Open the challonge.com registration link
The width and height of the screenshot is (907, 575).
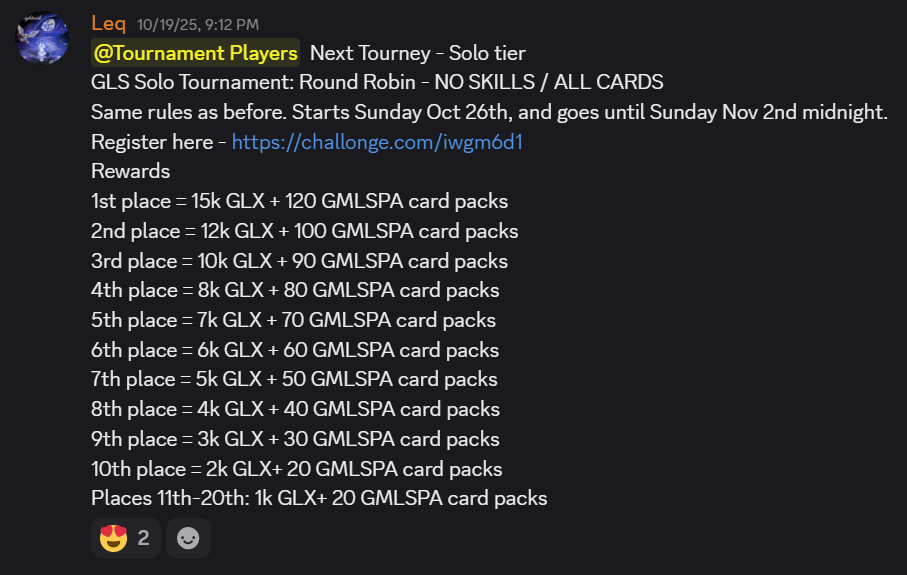pos(377,142)
